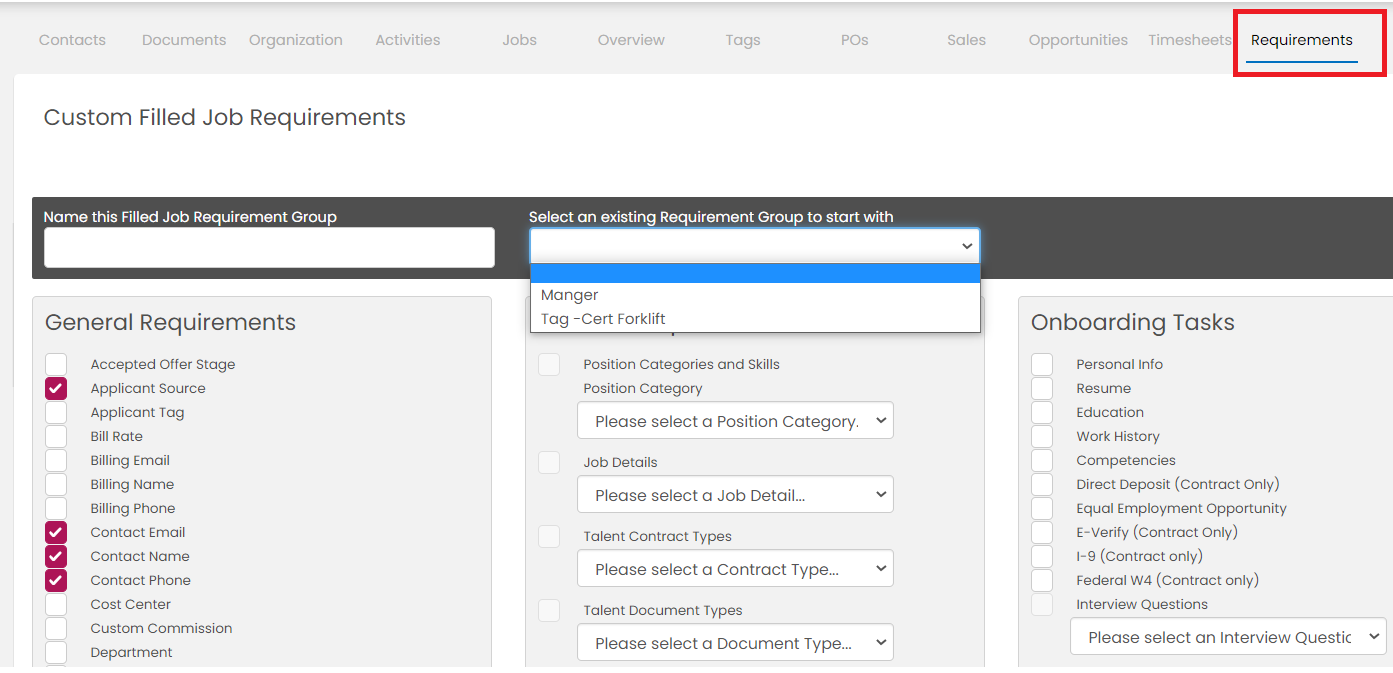Uncheck the Contact Email checkbox
Image resolution: width=1393 pixels, height=673 pixels.
[x=56, y=533]
